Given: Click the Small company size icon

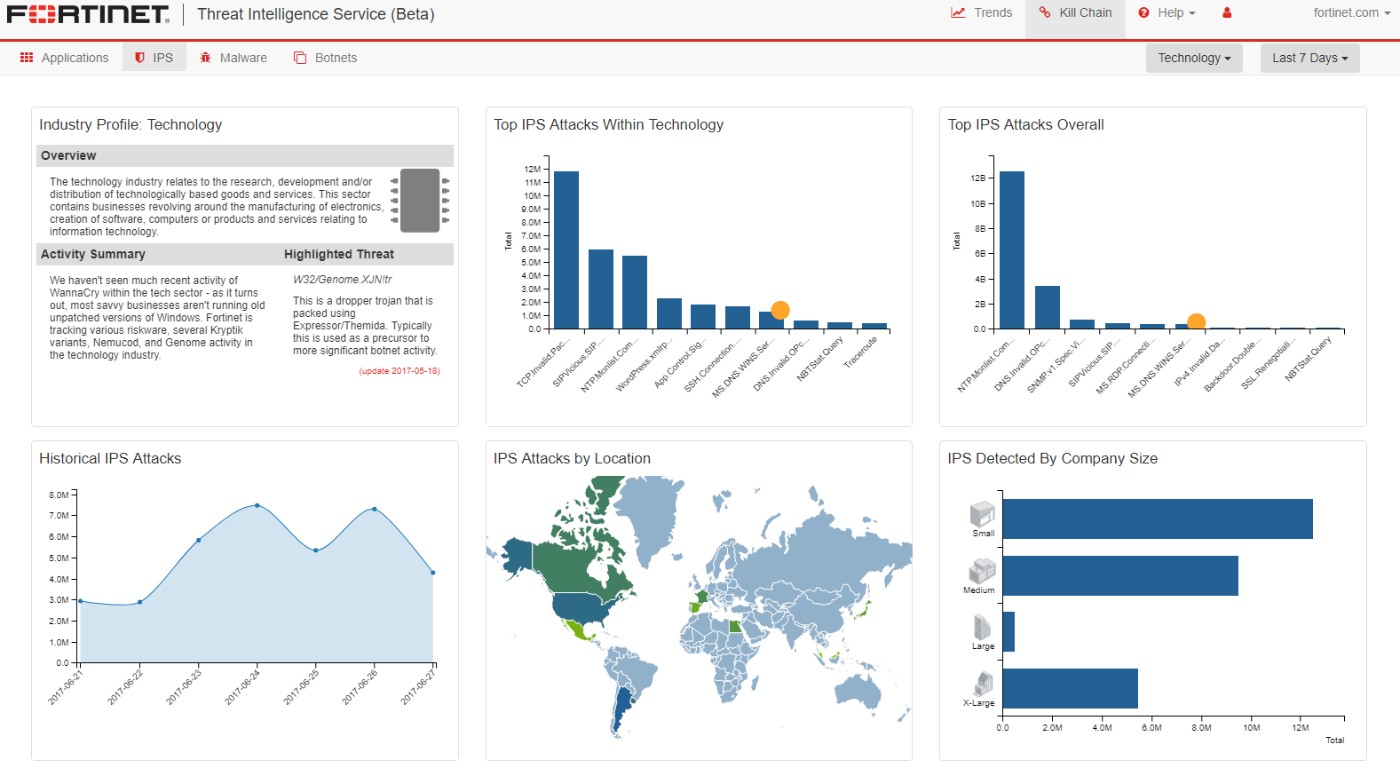Looking at the screenshot, I should pos(983,514).
